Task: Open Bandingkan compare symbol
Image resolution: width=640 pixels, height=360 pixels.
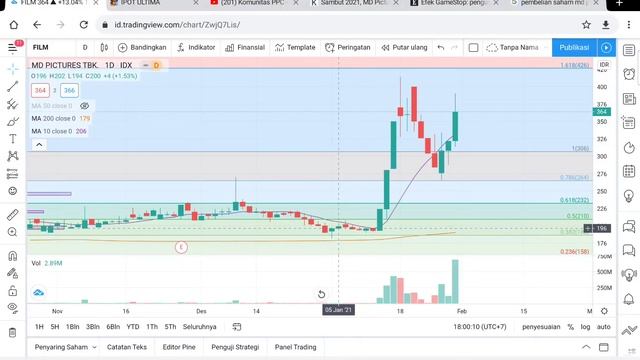Action: coord(142,48)
